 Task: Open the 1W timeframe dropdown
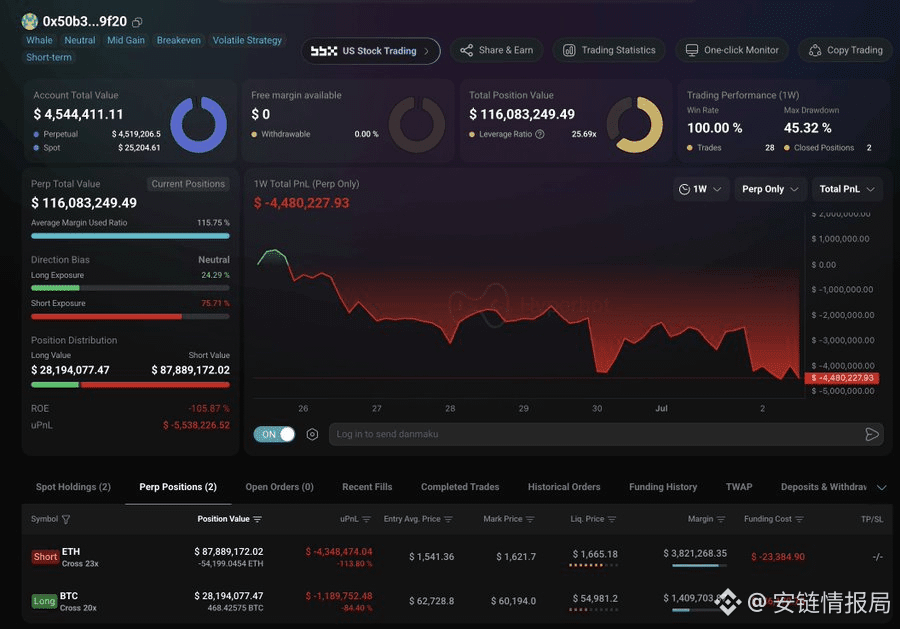point(700,189)
